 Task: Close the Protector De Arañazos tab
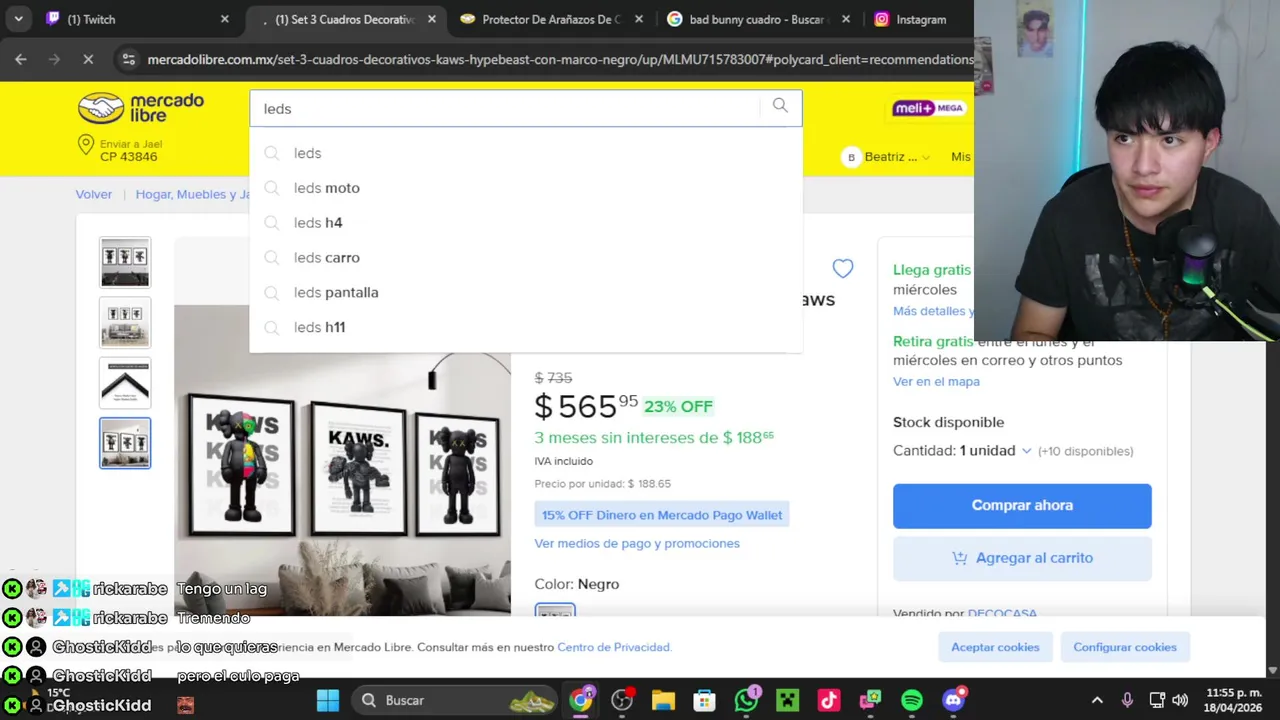coord(639,19)
